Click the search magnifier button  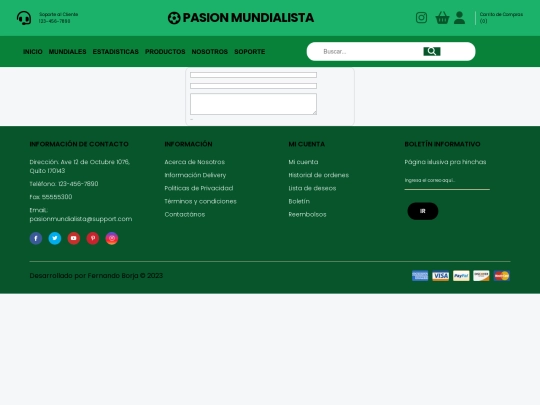[432, 51]
